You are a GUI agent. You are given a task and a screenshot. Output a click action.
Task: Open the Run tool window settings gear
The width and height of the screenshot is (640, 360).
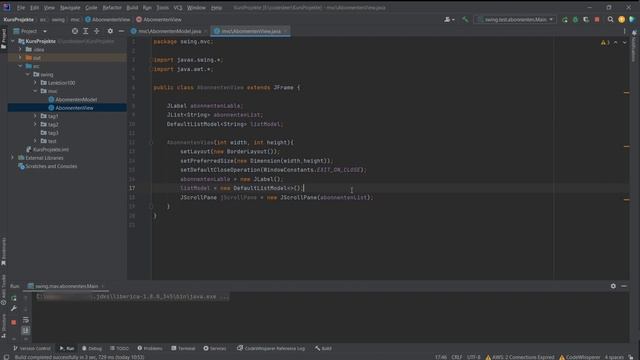click(x=613, y=286)
